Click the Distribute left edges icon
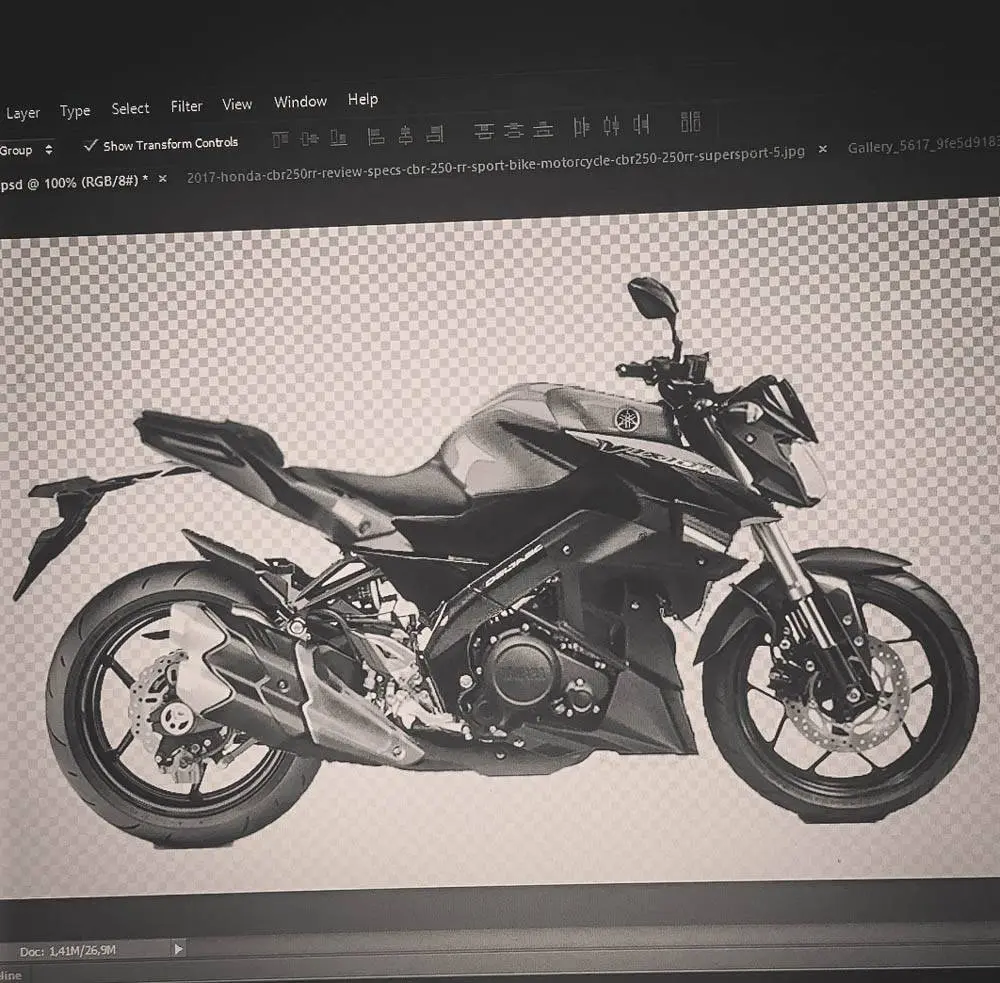This screenshot has width=1000, height=983. pos(581,127)
